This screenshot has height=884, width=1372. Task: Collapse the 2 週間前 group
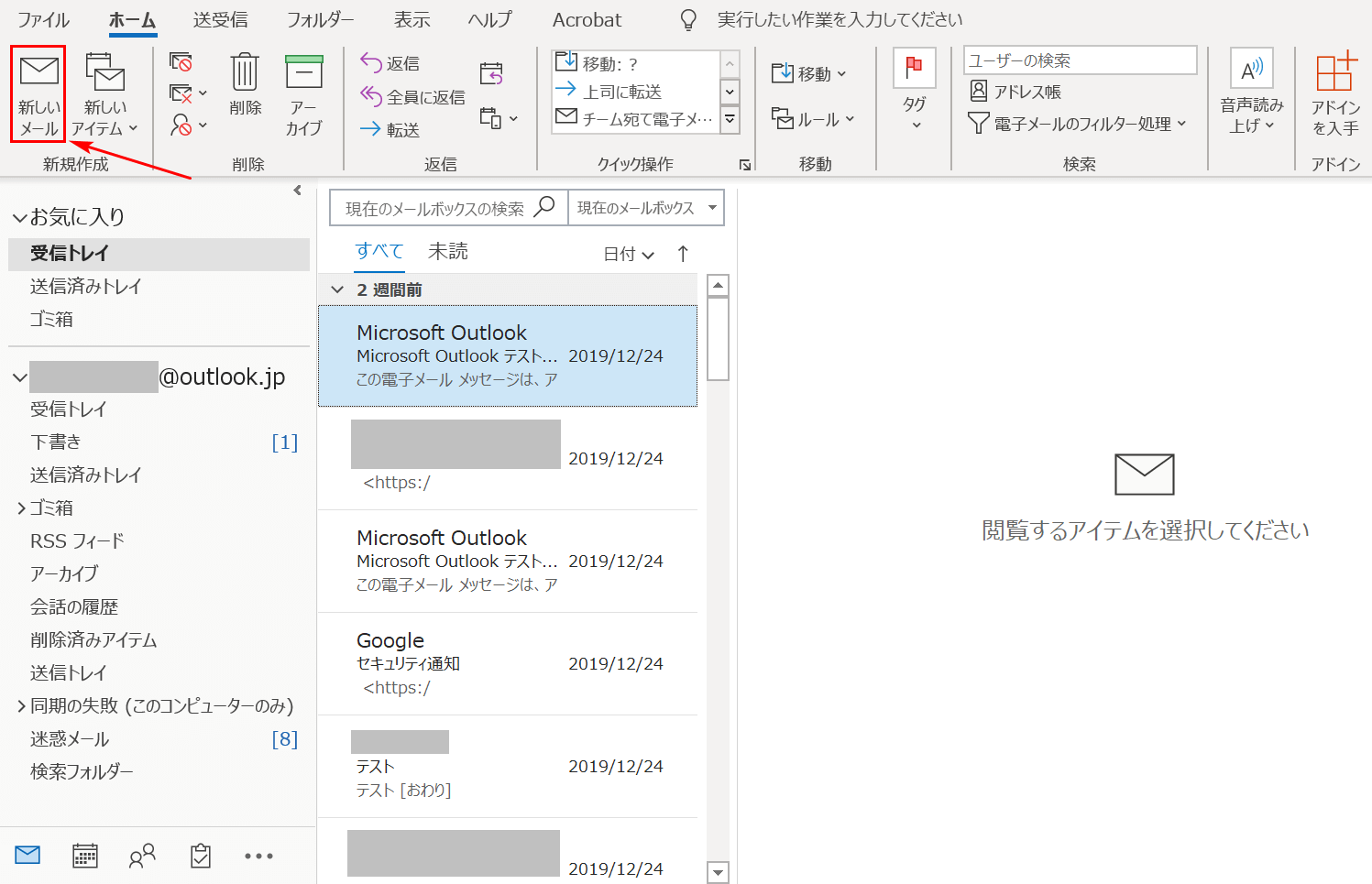point(337,289)
